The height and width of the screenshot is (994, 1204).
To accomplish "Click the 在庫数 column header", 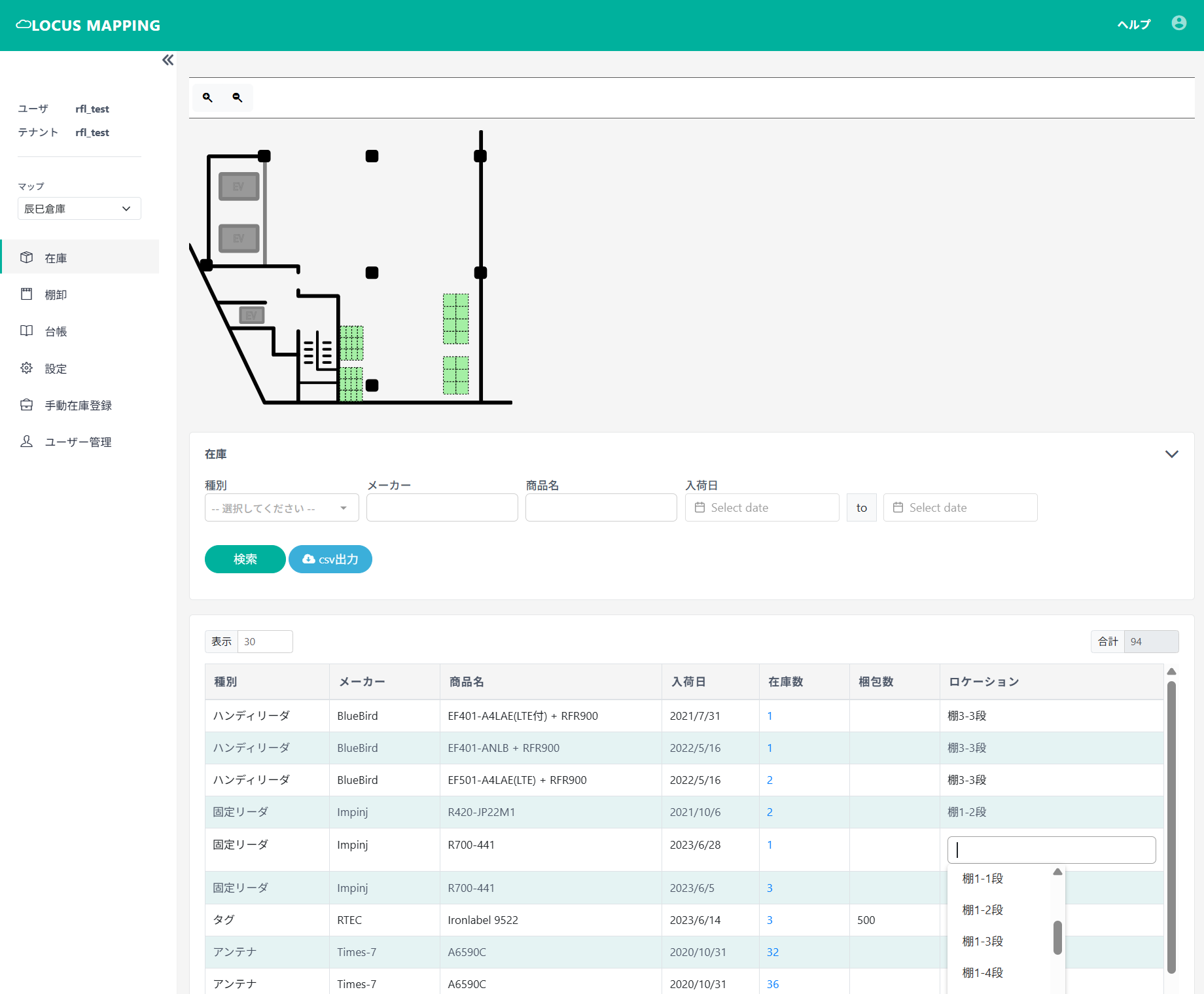I will (x=804, y=681).
